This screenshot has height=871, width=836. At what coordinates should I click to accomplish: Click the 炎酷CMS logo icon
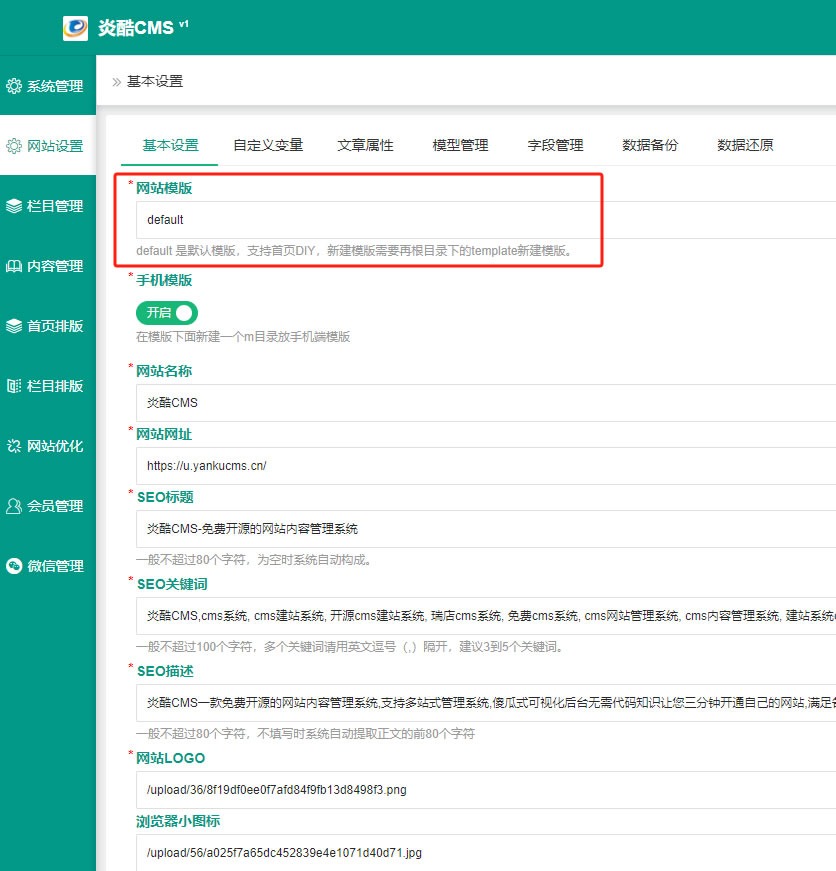[76, 28]
